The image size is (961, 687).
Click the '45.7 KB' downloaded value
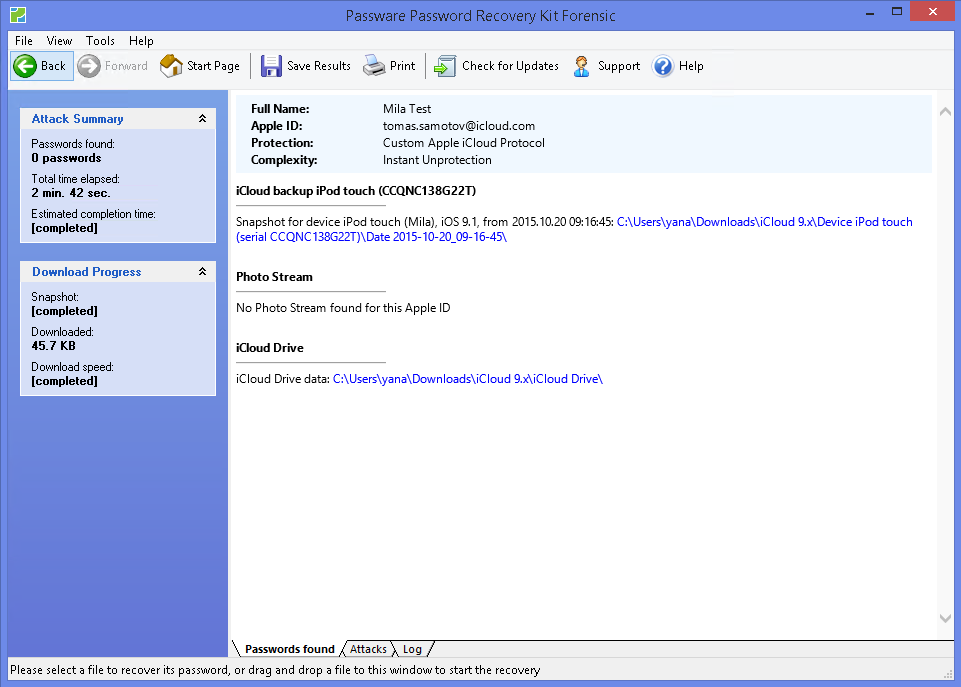coord(53,346)
